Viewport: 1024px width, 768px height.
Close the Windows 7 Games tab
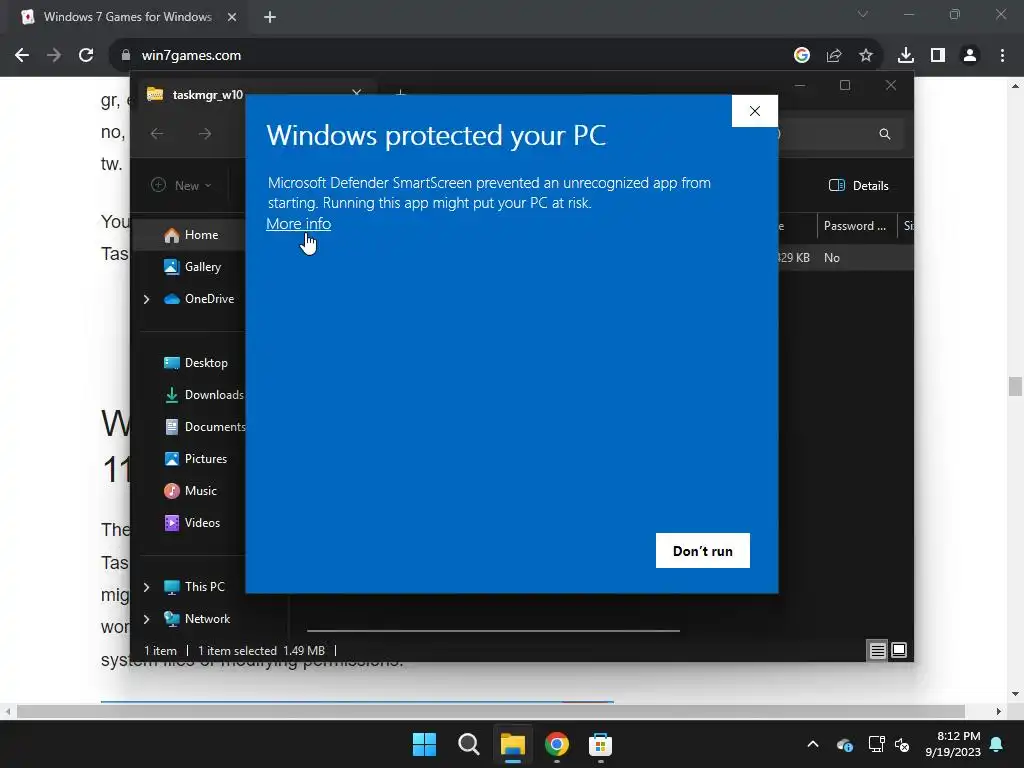(x=232, y=17)
